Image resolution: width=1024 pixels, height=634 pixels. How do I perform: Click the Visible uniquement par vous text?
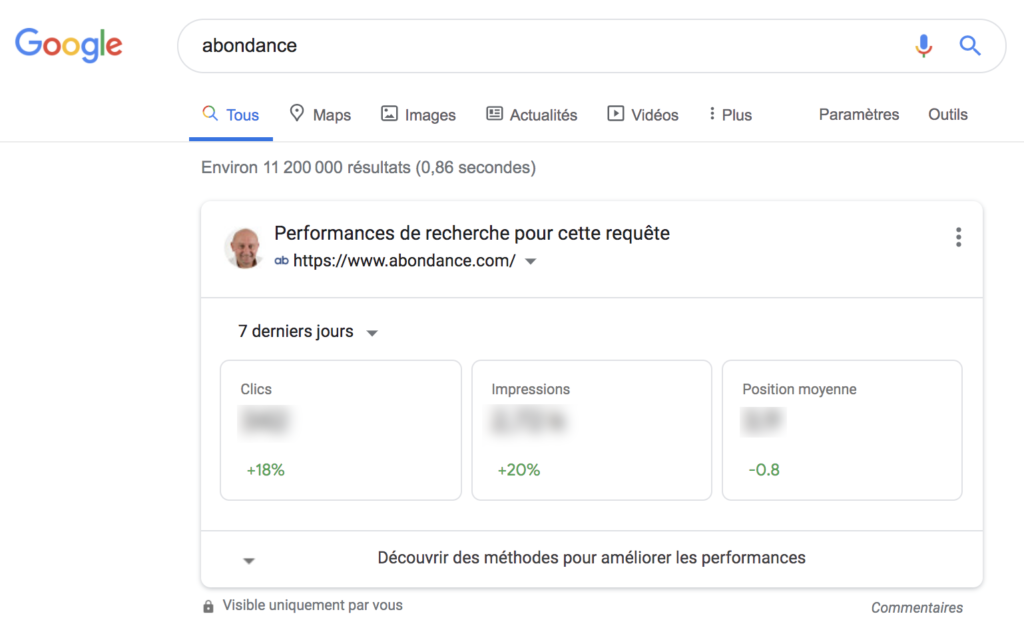point(312,605)
